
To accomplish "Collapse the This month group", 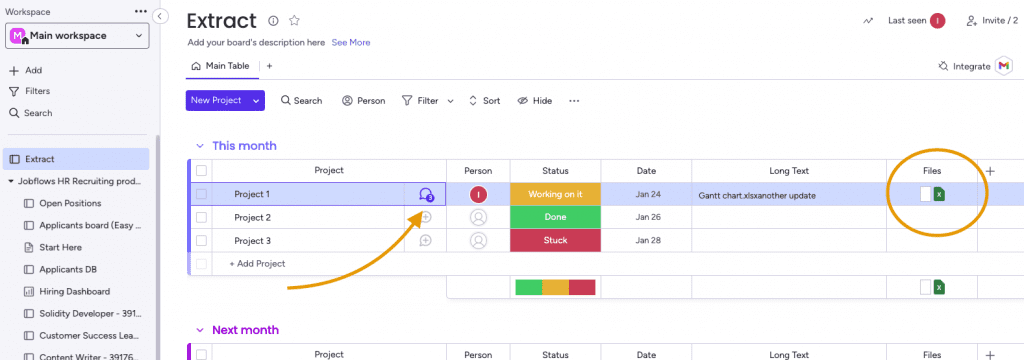I will point(200,146).
